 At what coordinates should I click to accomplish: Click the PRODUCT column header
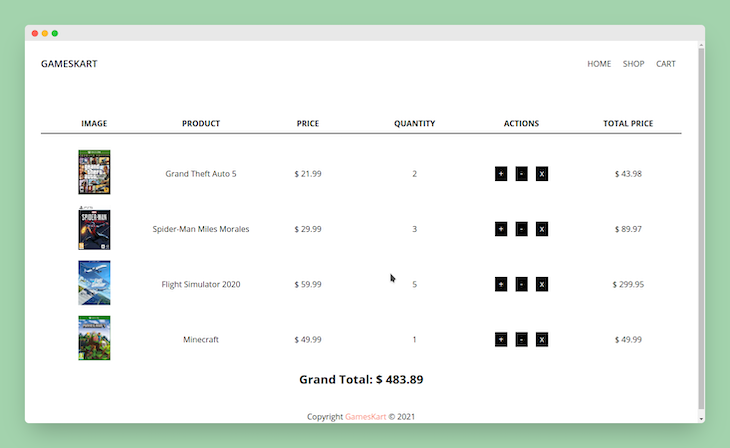[201, 123]
